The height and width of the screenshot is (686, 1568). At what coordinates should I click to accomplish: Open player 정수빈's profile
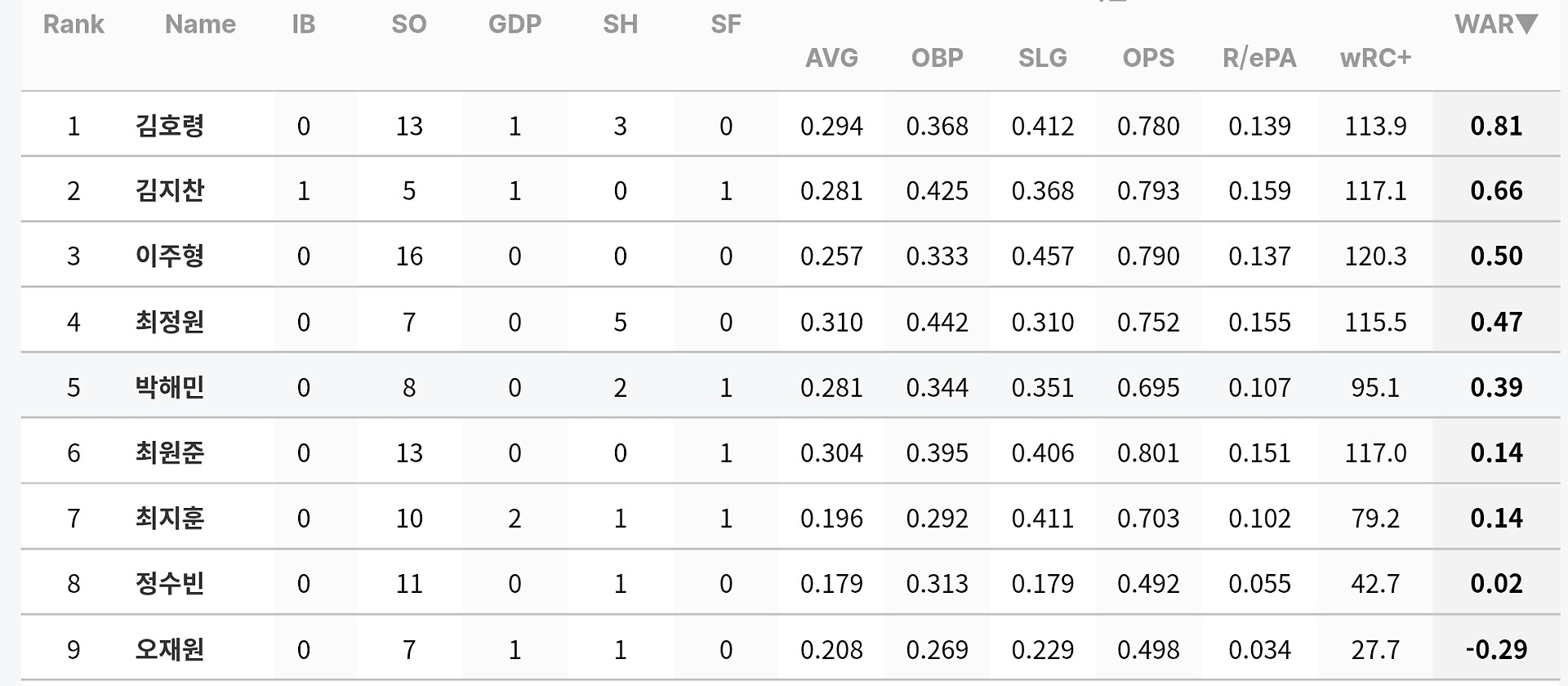[170, 584]
